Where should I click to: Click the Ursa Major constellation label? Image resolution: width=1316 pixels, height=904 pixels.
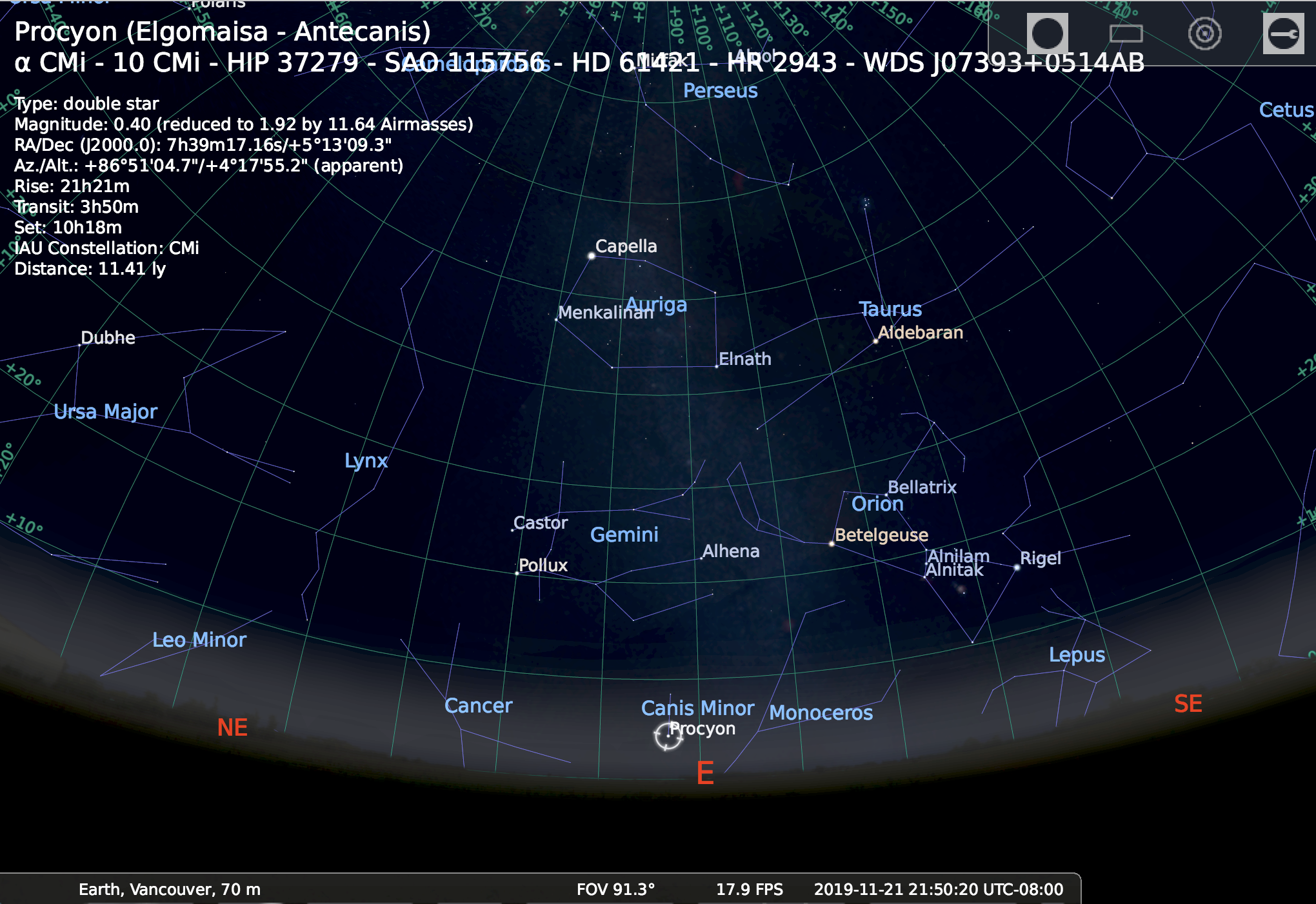coord(105,411)
